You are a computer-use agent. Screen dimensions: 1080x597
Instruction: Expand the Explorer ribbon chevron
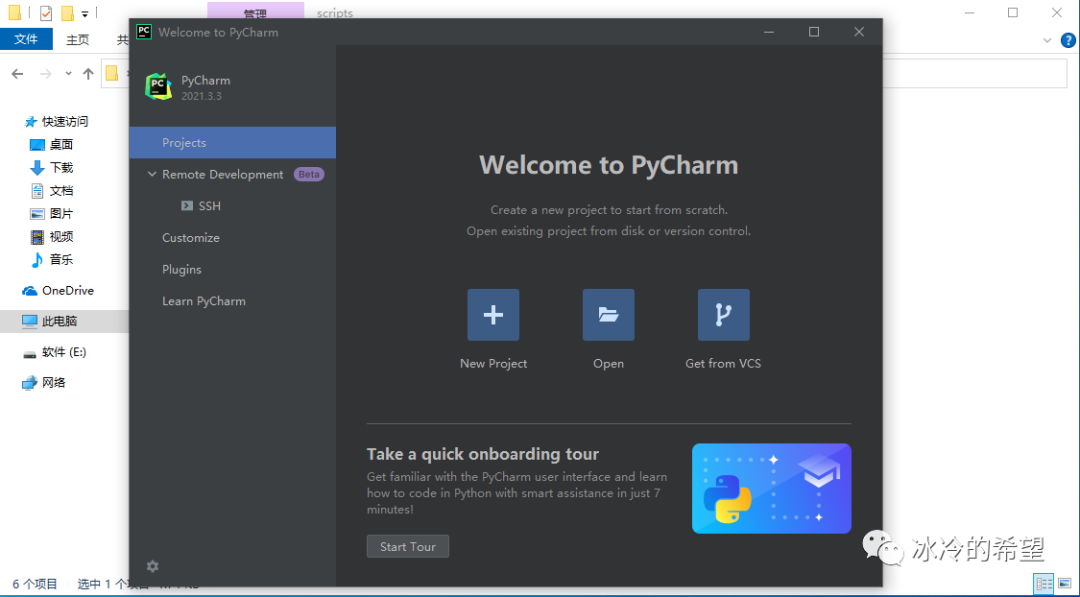click(1047, 40)
